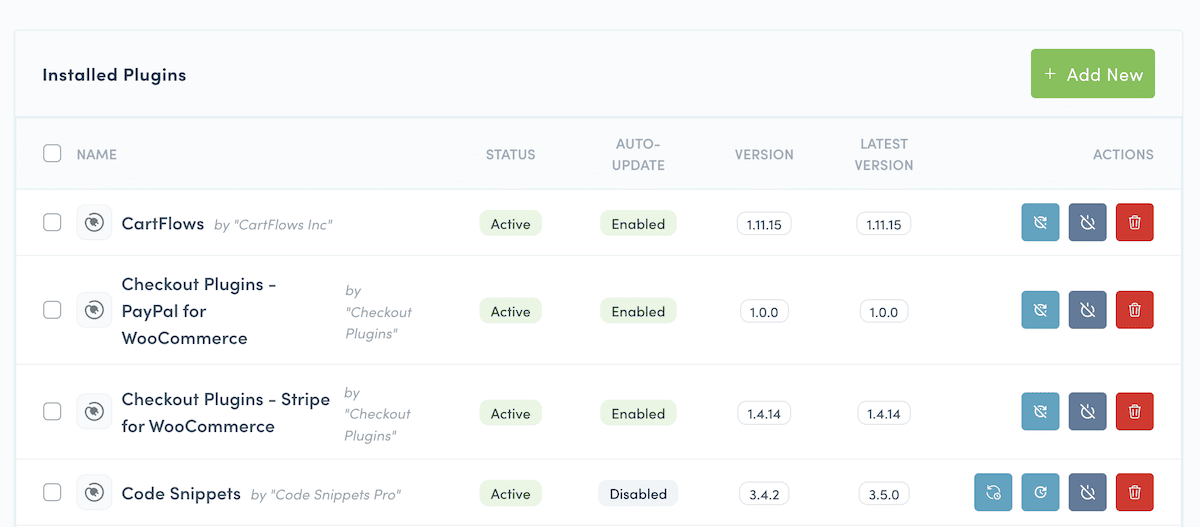Click the CartFlows plugin name
1200x527 pixels.
[x=163, y=223]
